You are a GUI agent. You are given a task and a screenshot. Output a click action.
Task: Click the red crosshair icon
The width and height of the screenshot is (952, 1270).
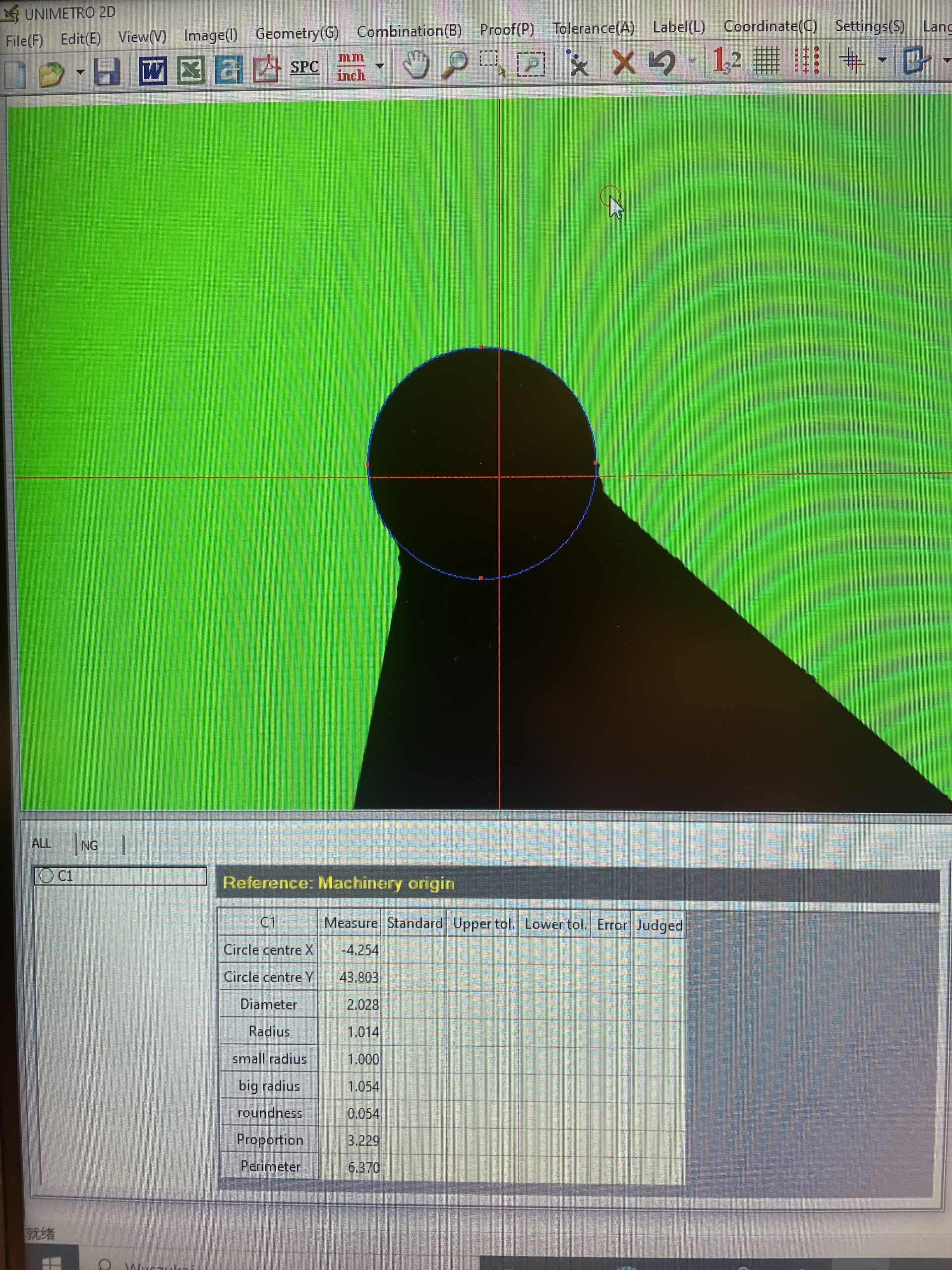tap(851, 60)
